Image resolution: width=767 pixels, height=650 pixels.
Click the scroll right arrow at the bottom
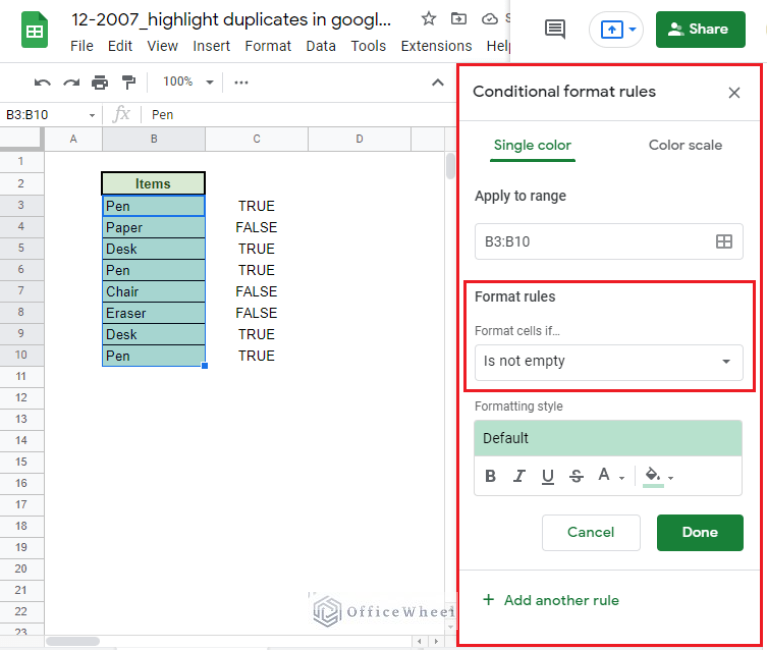click(x=436, y=641)
